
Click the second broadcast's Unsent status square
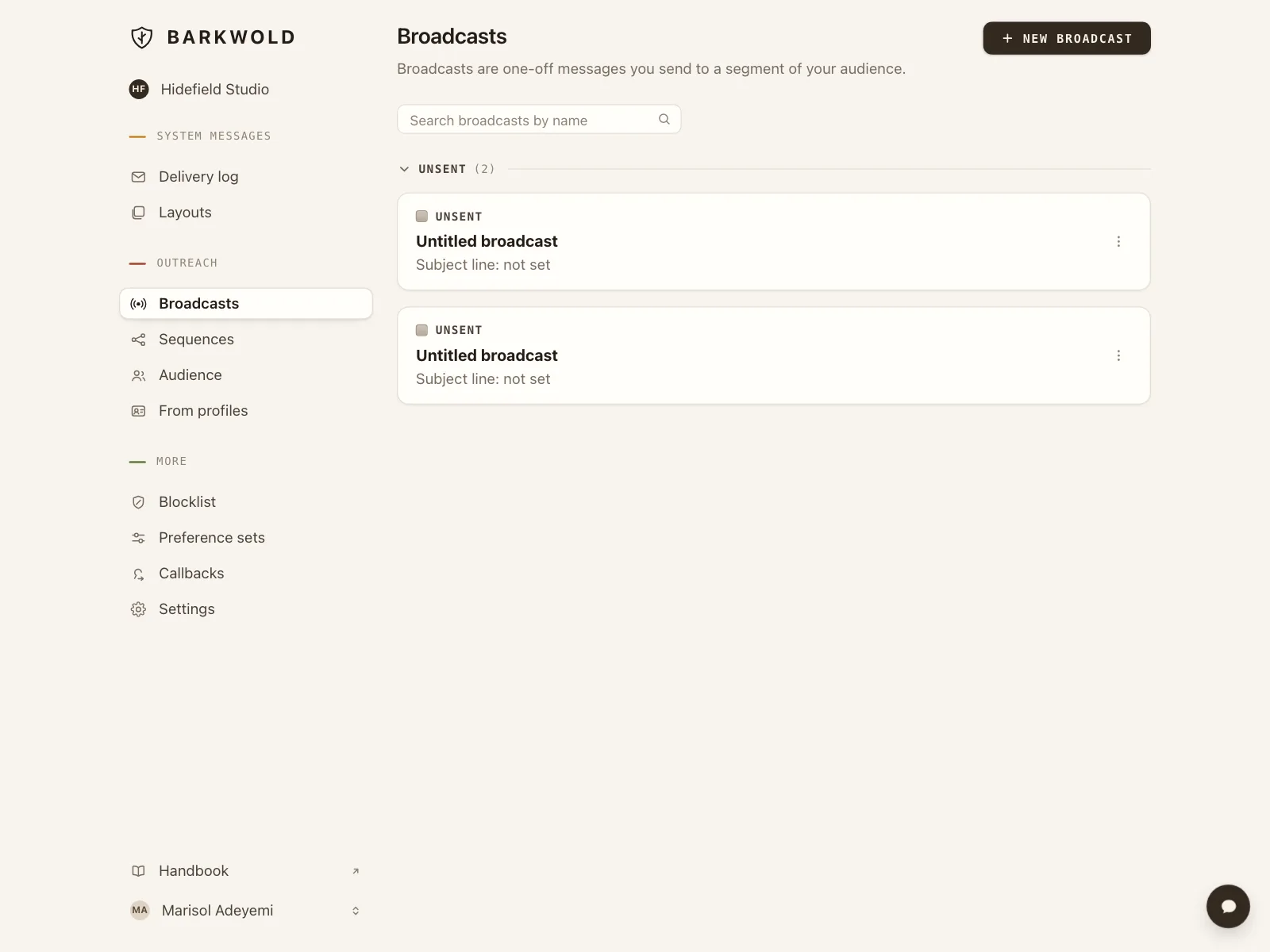[421, 330]
